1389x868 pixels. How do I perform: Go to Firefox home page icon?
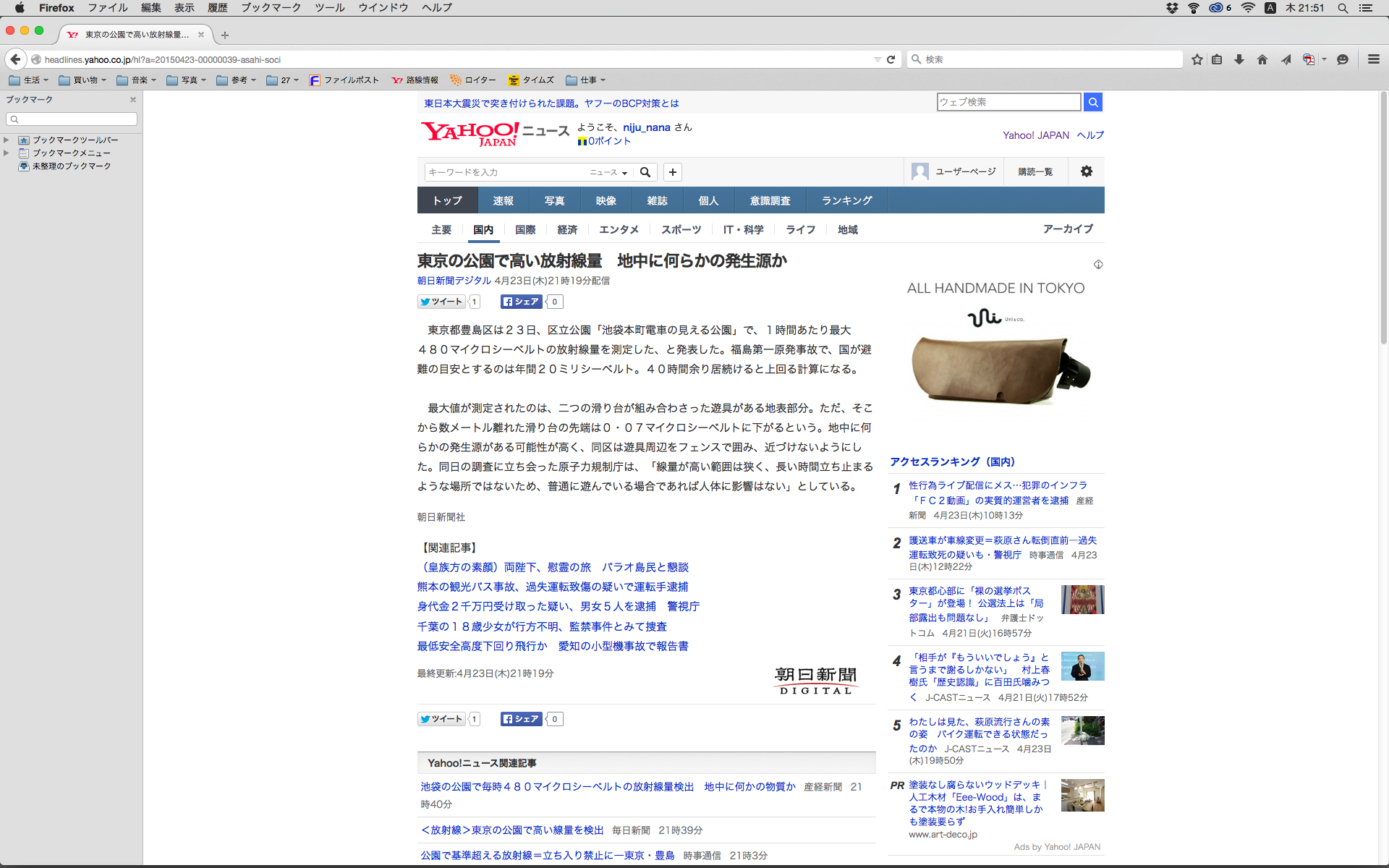[x=1262, y=59]
